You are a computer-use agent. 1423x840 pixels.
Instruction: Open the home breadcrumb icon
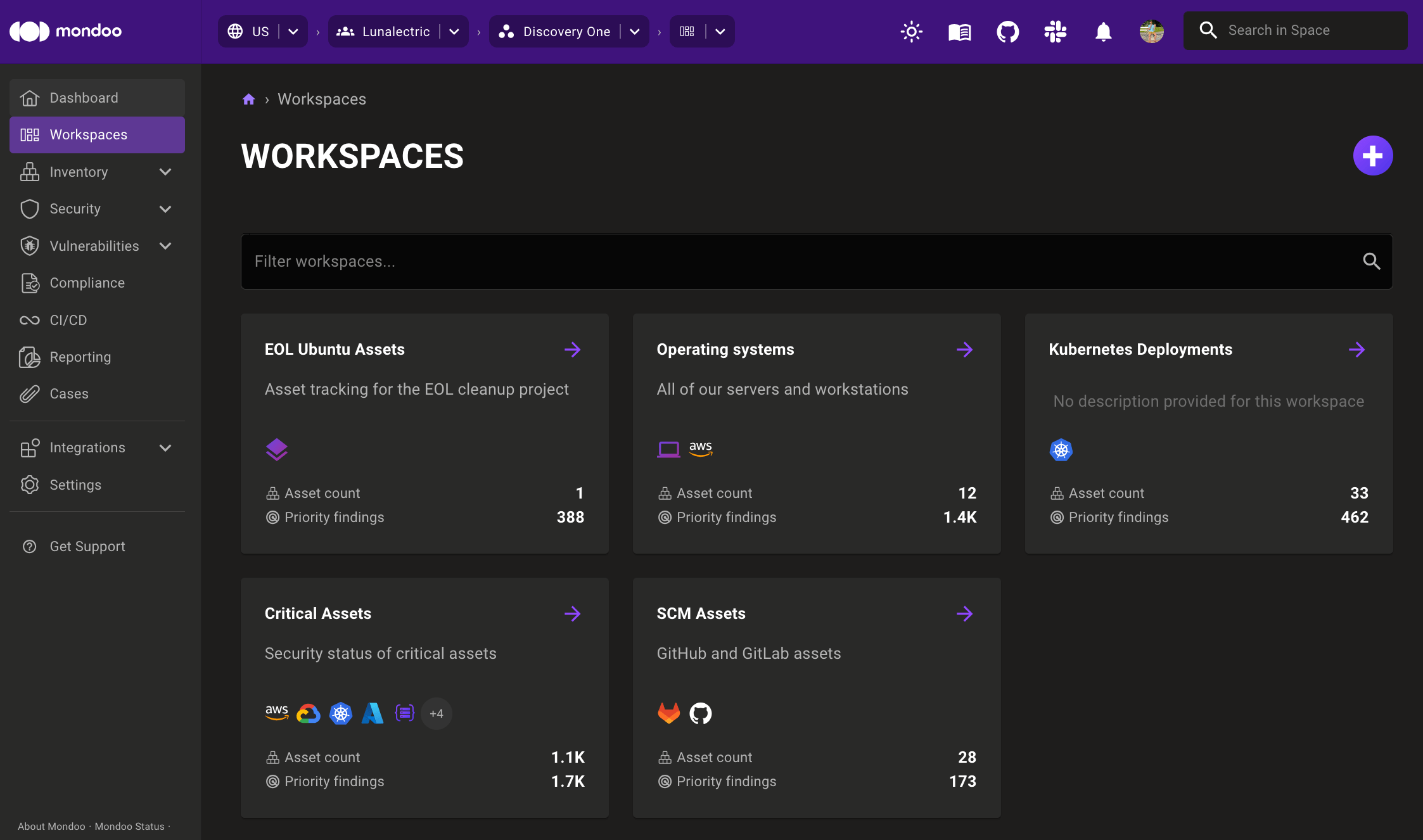pos(248,99)
